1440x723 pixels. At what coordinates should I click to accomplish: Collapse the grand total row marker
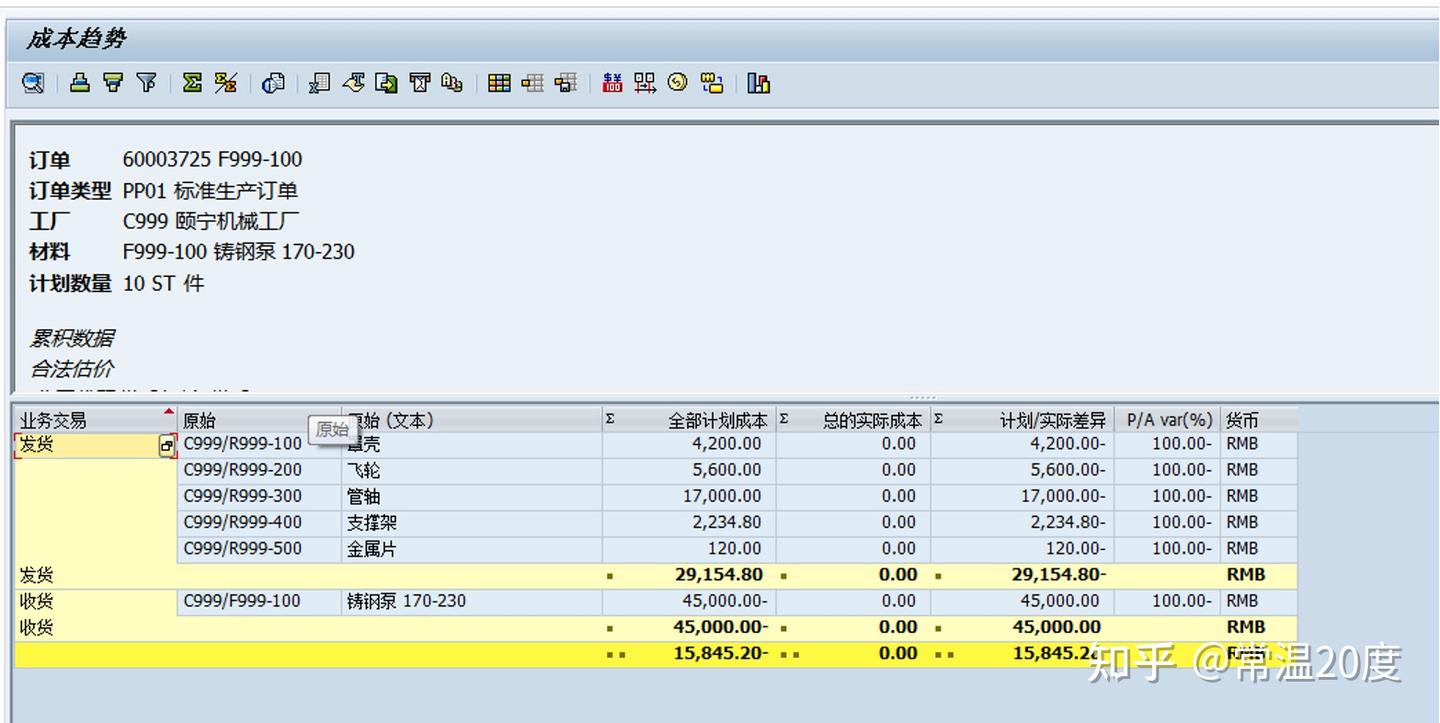pos(615,656)
